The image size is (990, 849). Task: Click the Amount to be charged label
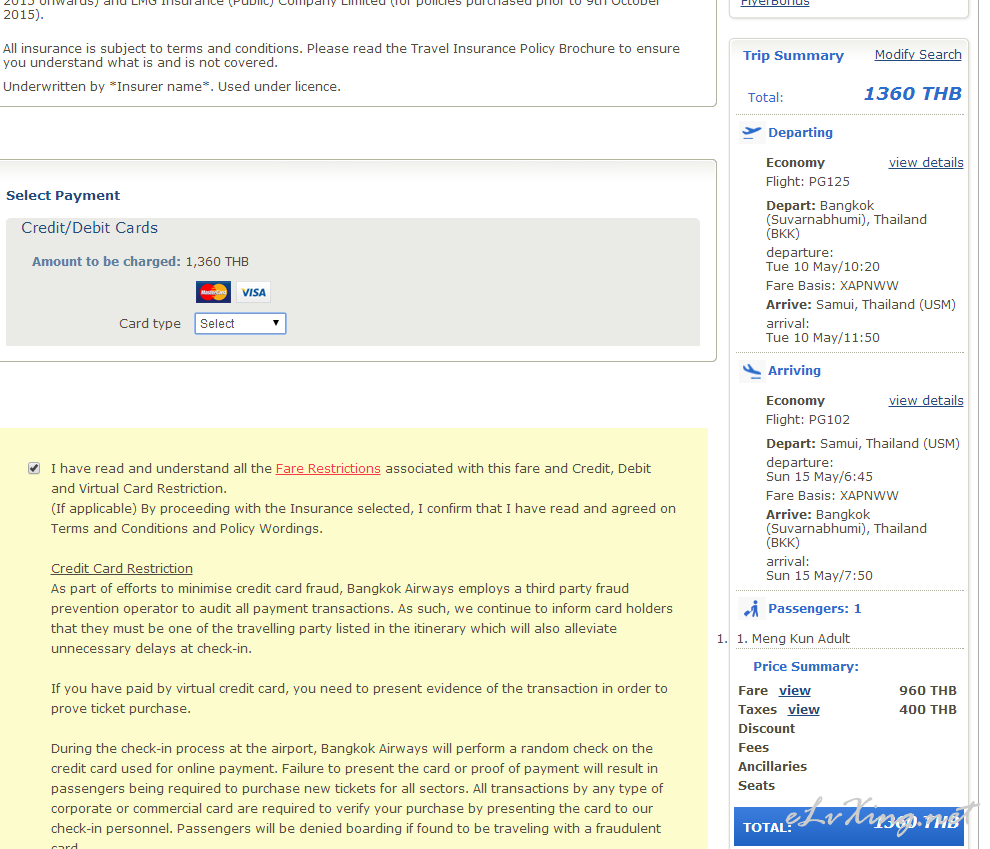coord(107,262)
